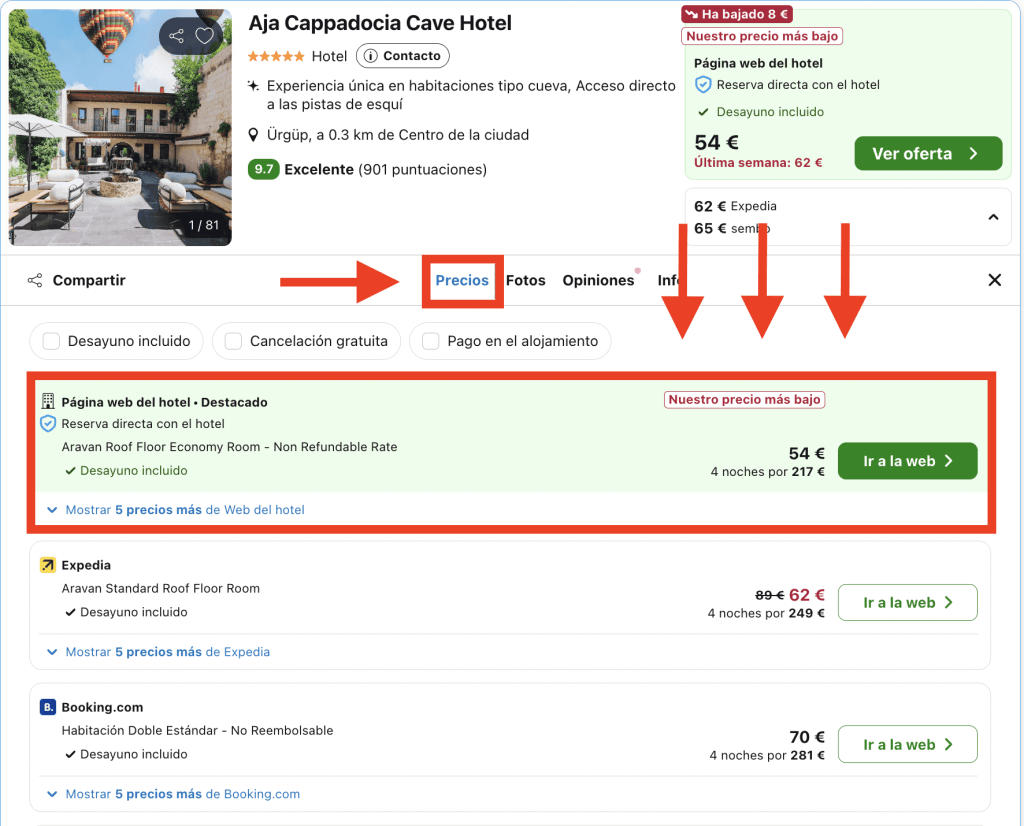The width and height of the screenshot is (1024, 826).
Task: Switch to the Fotos tab
Action: 526,281
